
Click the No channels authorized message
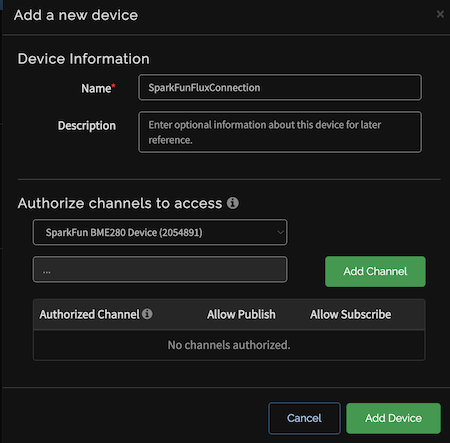point(229,345)
